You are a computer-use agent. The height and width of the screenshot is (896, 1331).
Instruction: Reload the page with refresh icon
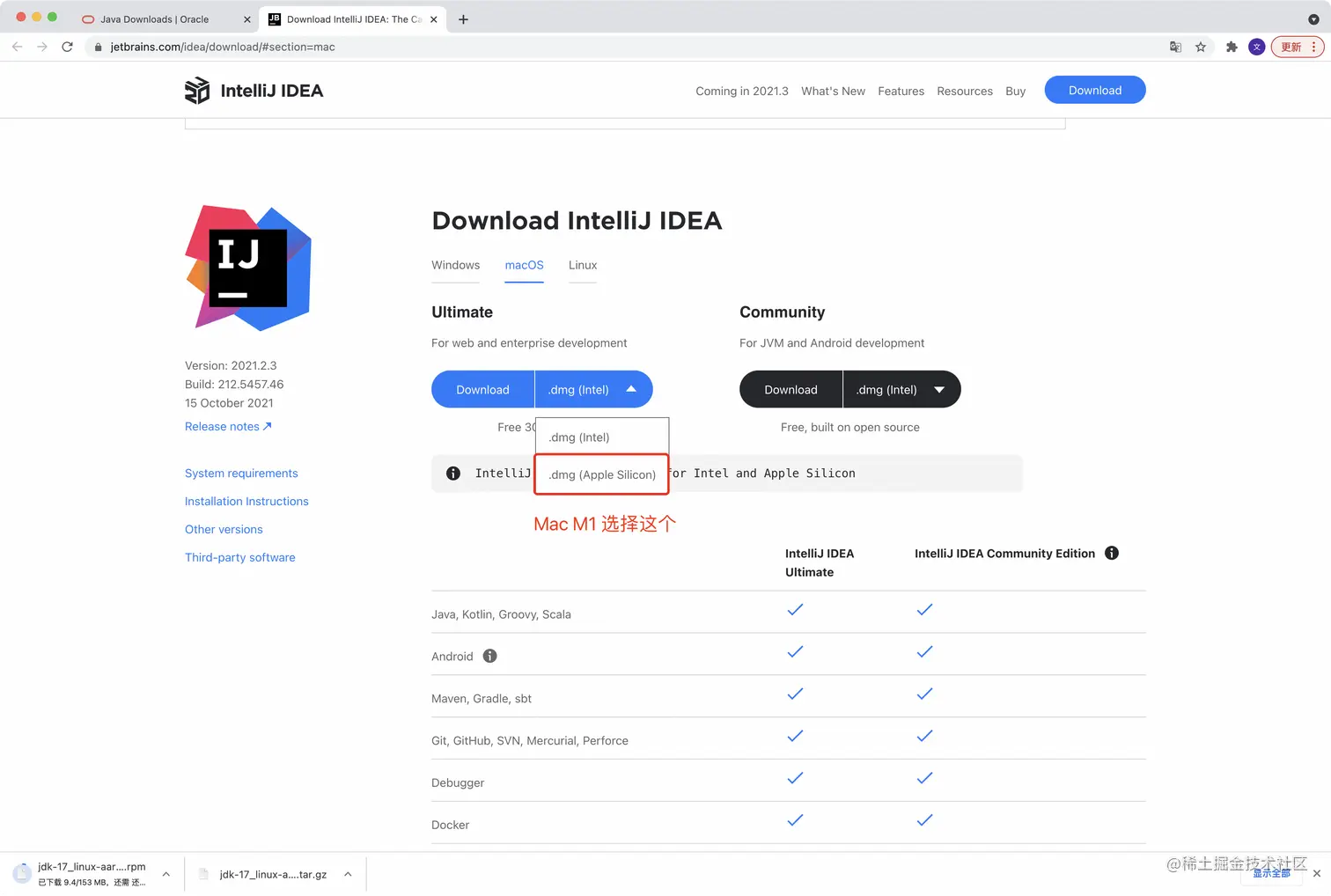pos(67,47)
